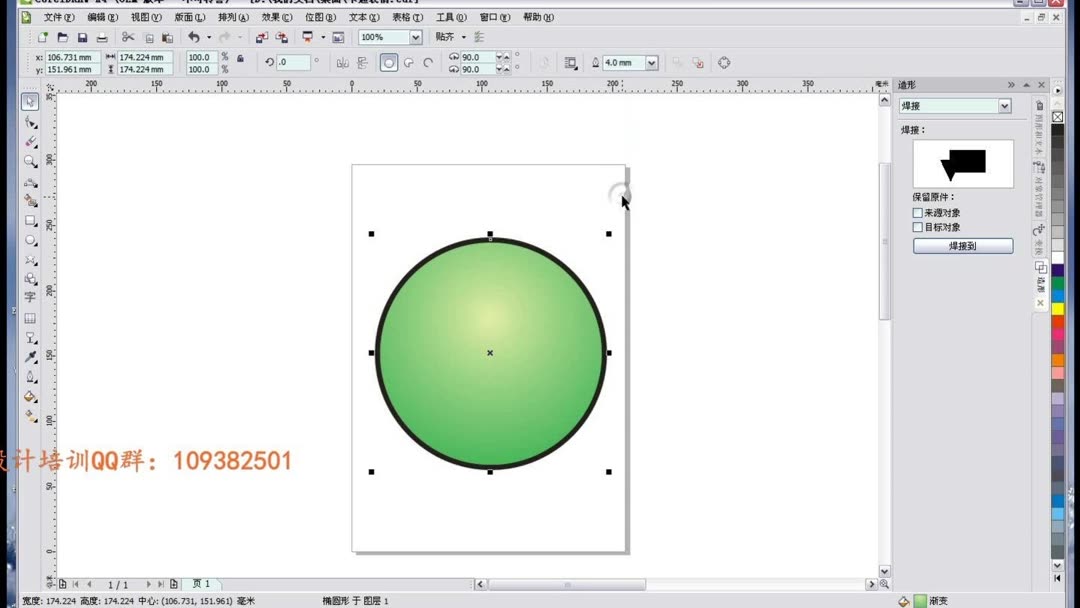
Task: Open the zoom level dropdown showing 100%
Action: [x=413, y=37]
